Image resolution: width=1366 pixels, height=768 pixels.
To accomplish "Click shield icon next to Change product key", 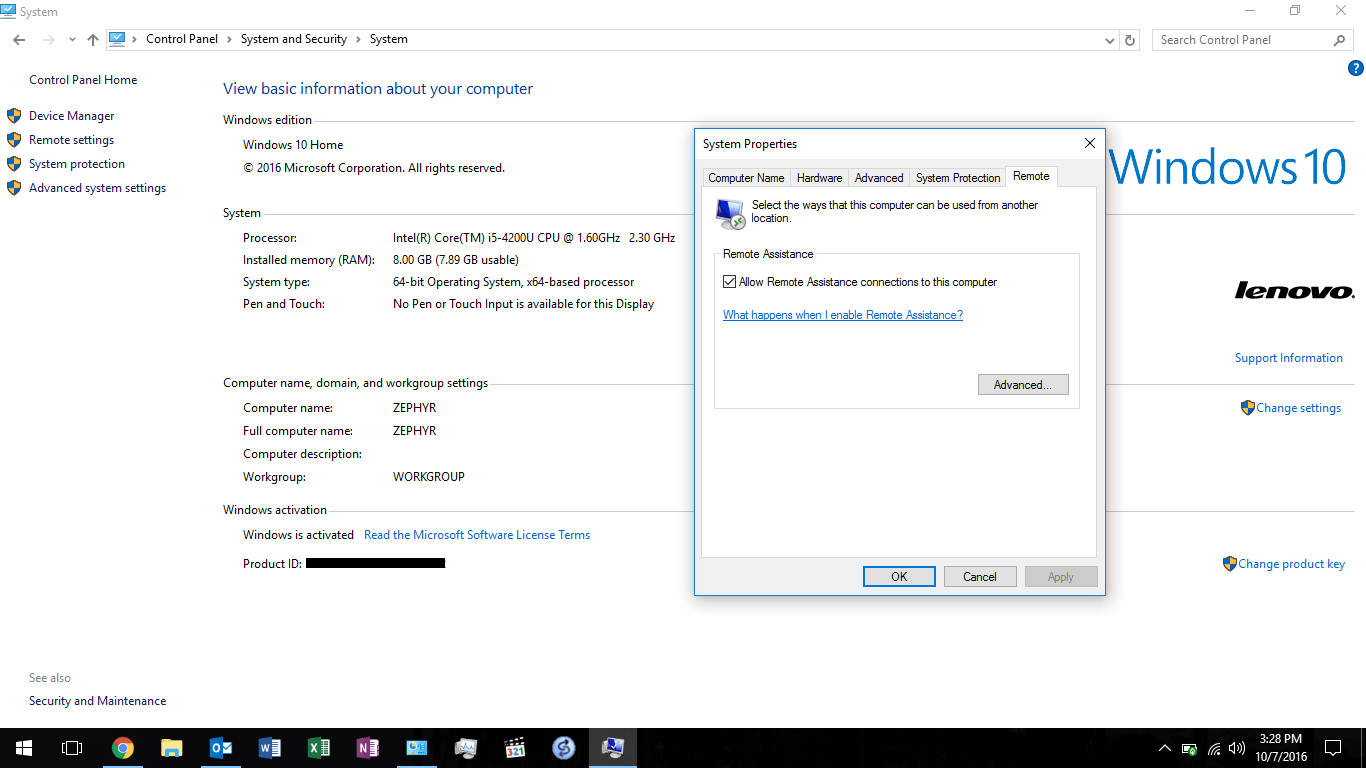I will [1229, 564].
